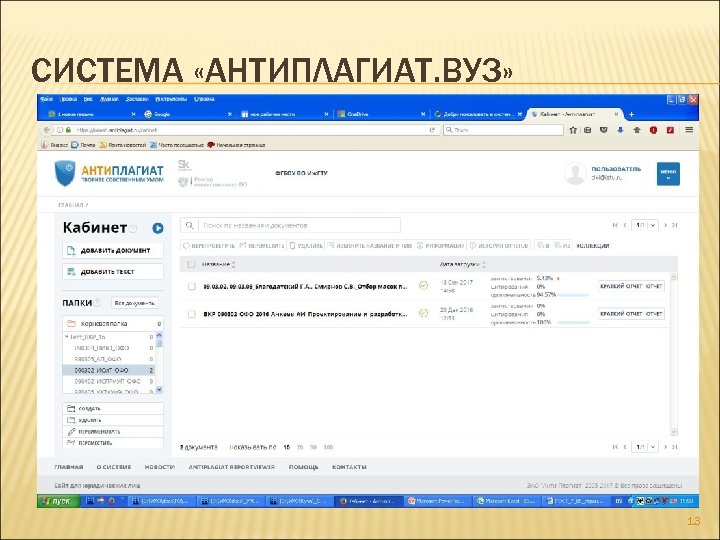This screenshot has height=540, width=720.
Task: Go to last page arrow at bottom pager
Action: pos(675,446)
